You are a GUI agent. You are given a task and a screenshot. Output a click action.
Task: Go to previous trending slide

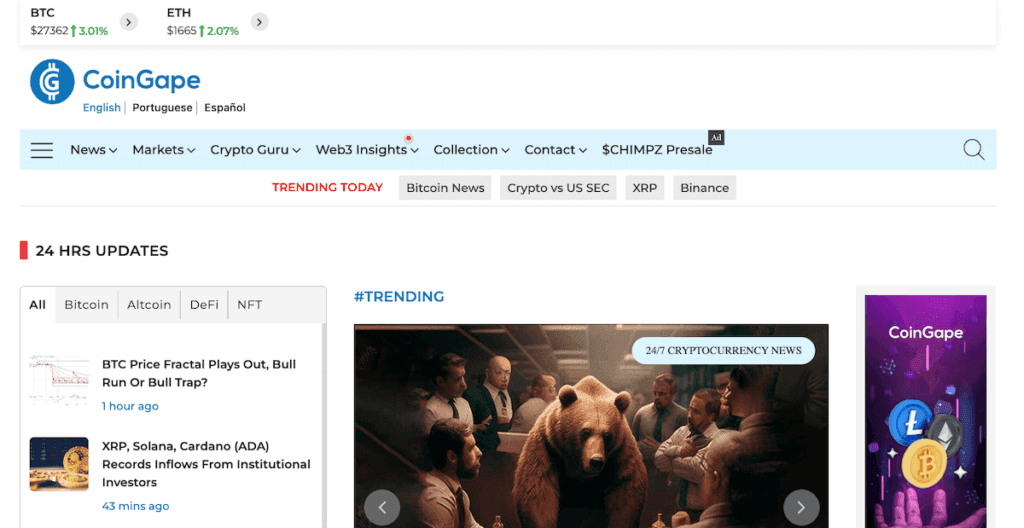[382, 507]
